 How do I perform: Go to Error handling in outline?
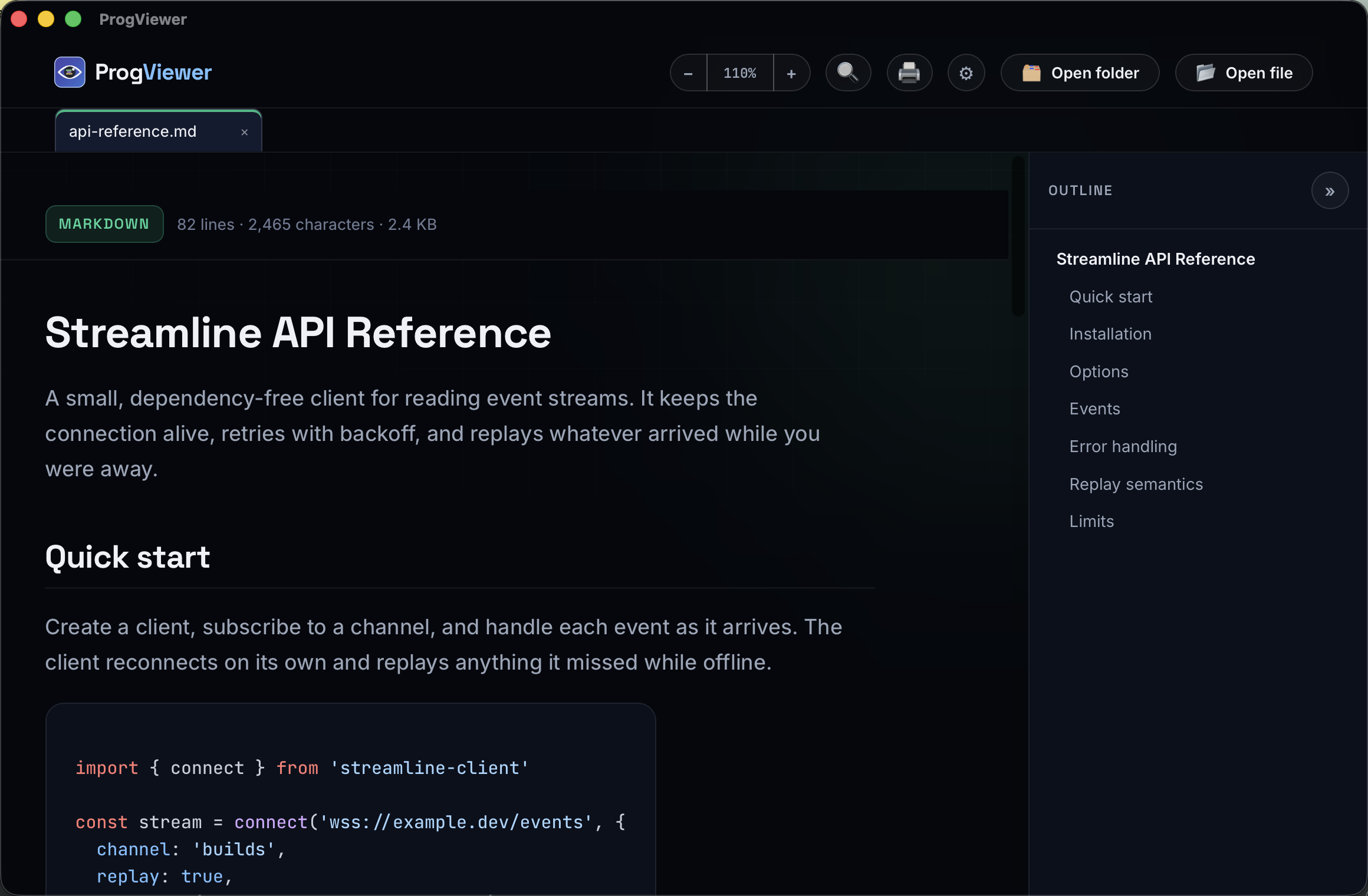pos(1123,447)
